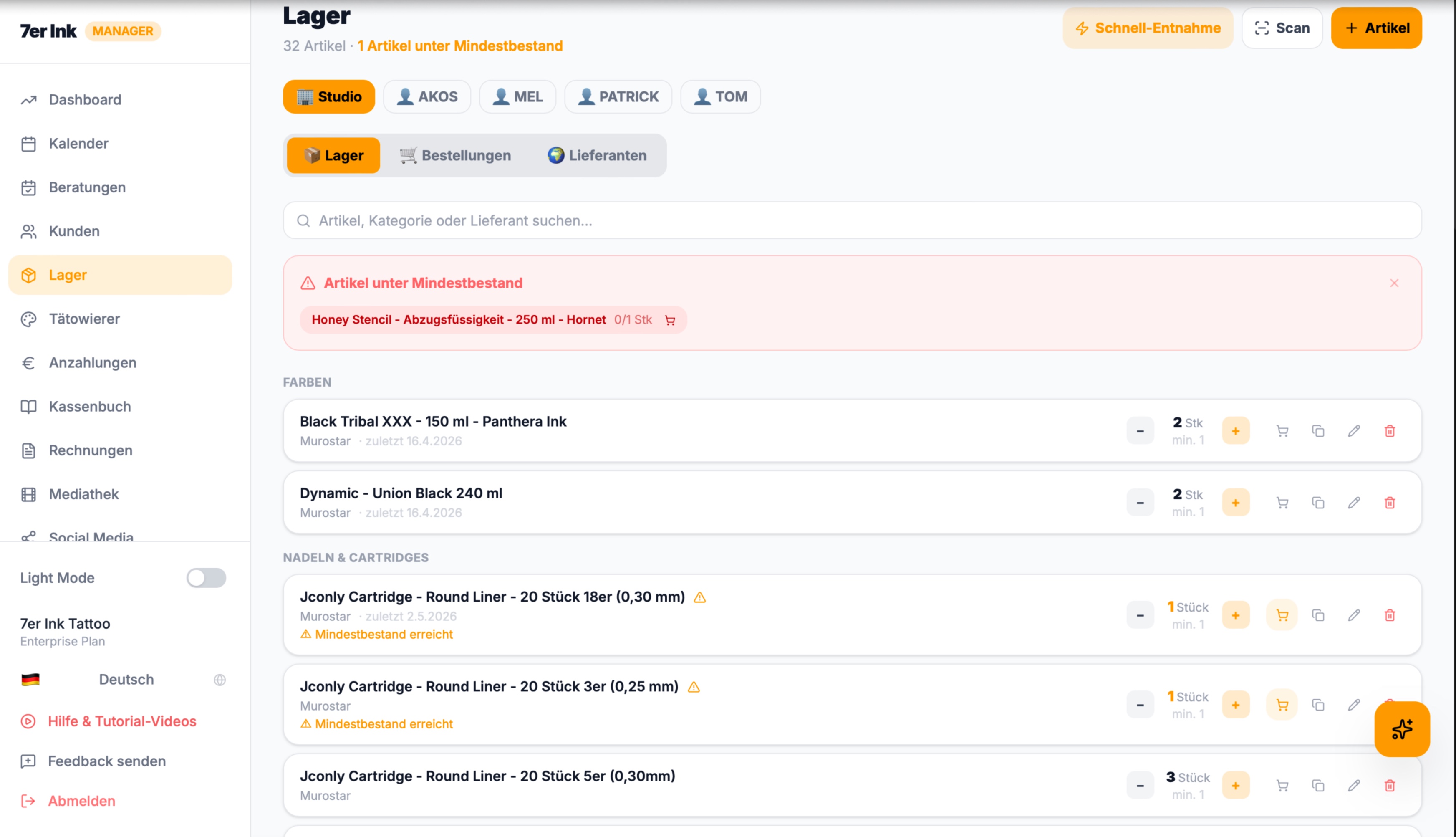
Task: Open the Lieferanten tab
Action: click(x=597, y=156)
